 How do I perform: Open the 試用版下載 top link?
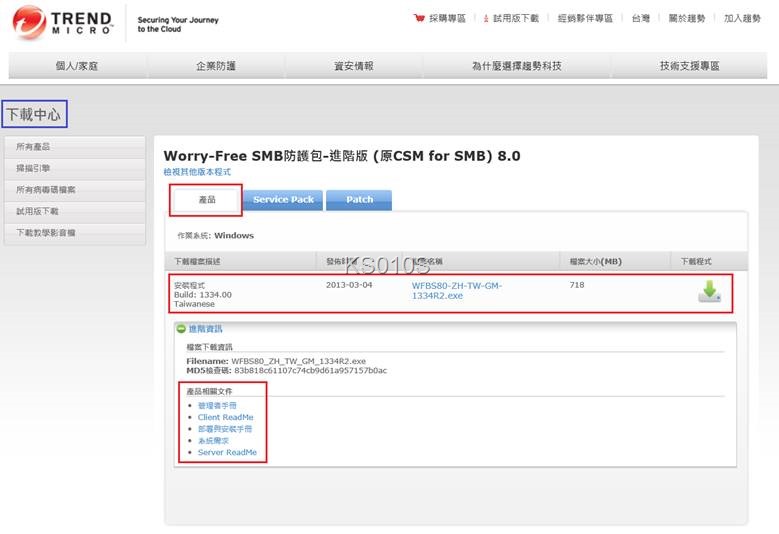tap(516, 18)
